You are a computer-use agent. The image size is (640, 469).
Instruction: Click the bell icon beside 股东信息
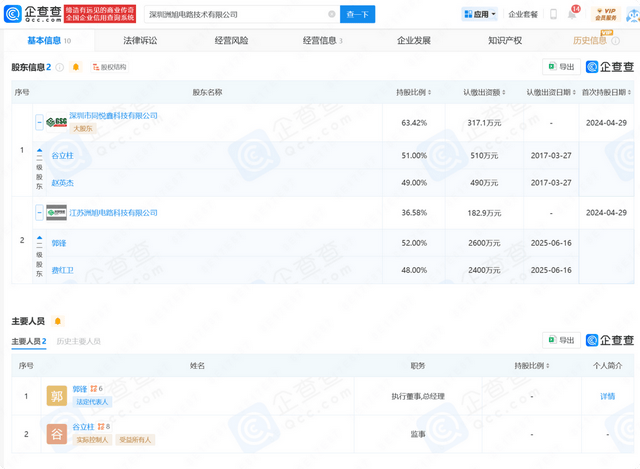(x=76, y=67)
